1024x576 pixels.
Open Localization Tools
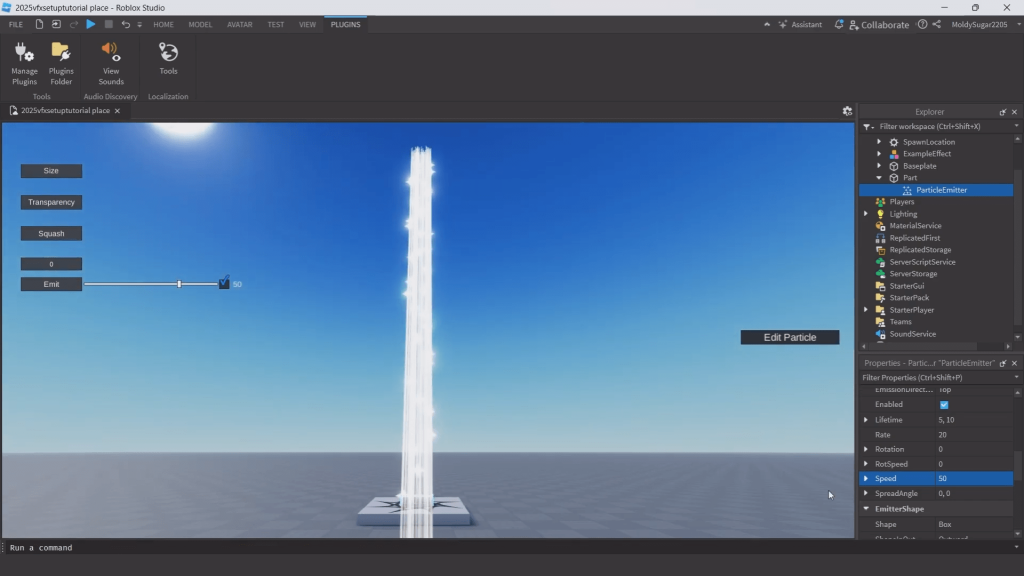pos(168,59)
